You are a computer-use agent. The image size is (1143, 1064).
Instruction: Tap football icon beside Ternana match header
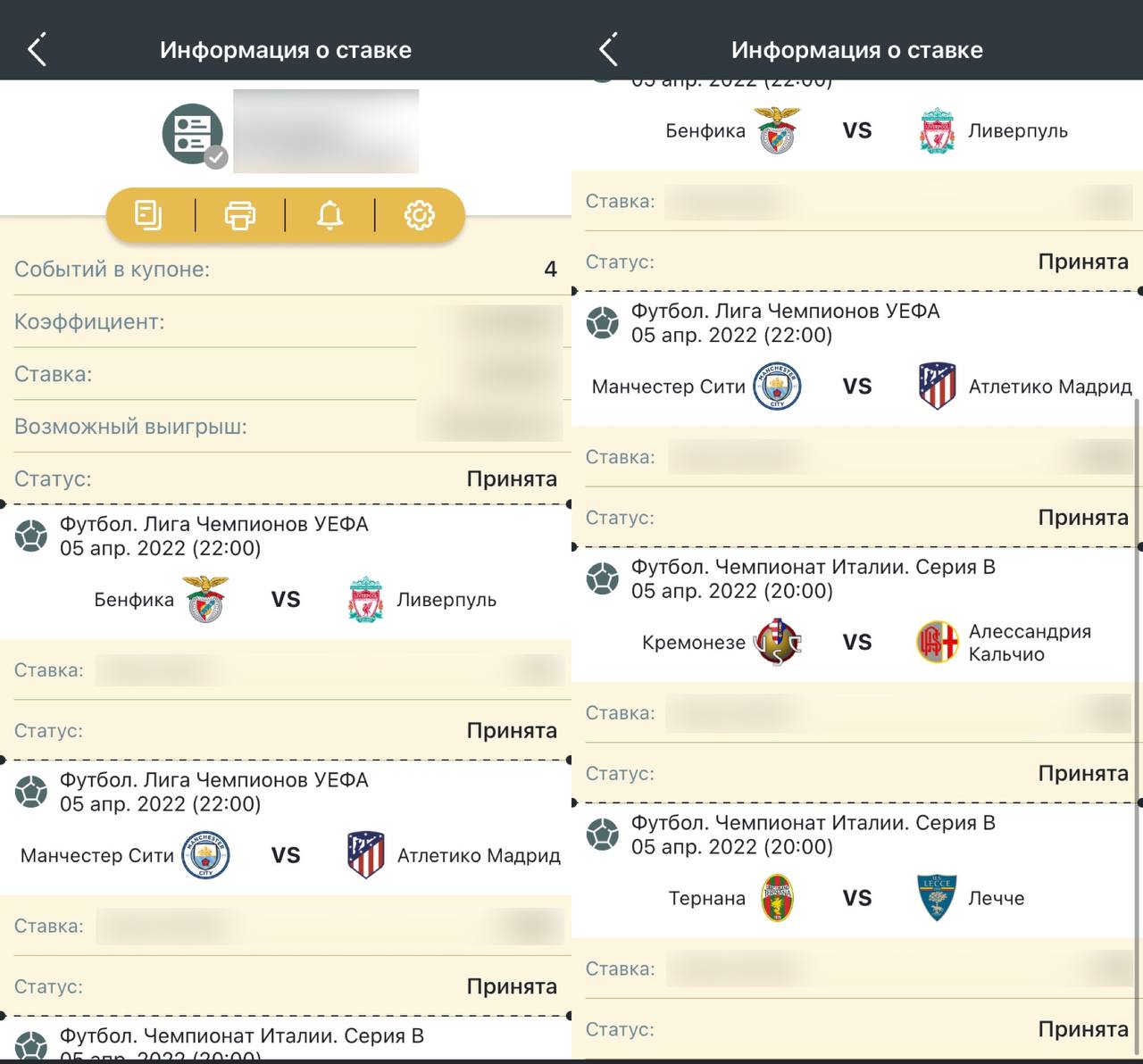coord(603,835)
